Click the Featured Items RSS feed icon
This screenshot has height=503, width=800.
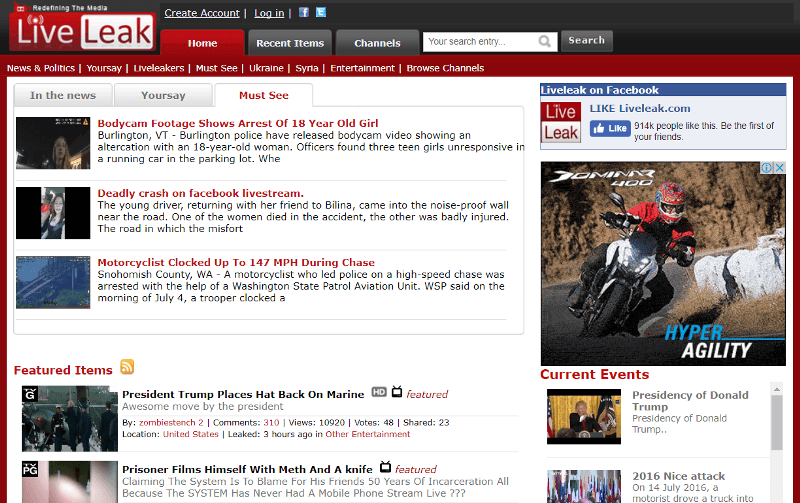click(x=127, y=367)
